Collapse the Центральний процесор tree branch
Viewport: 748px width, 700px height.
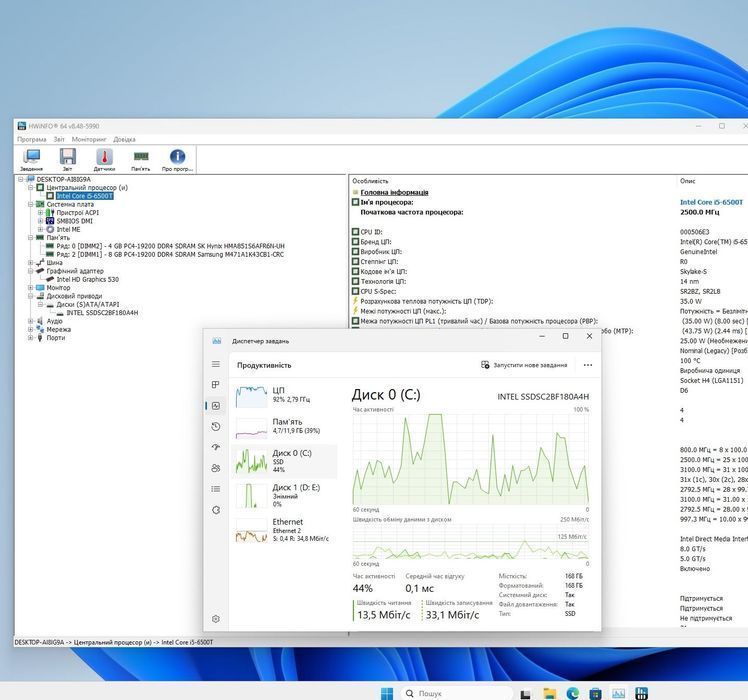[31, 188]
